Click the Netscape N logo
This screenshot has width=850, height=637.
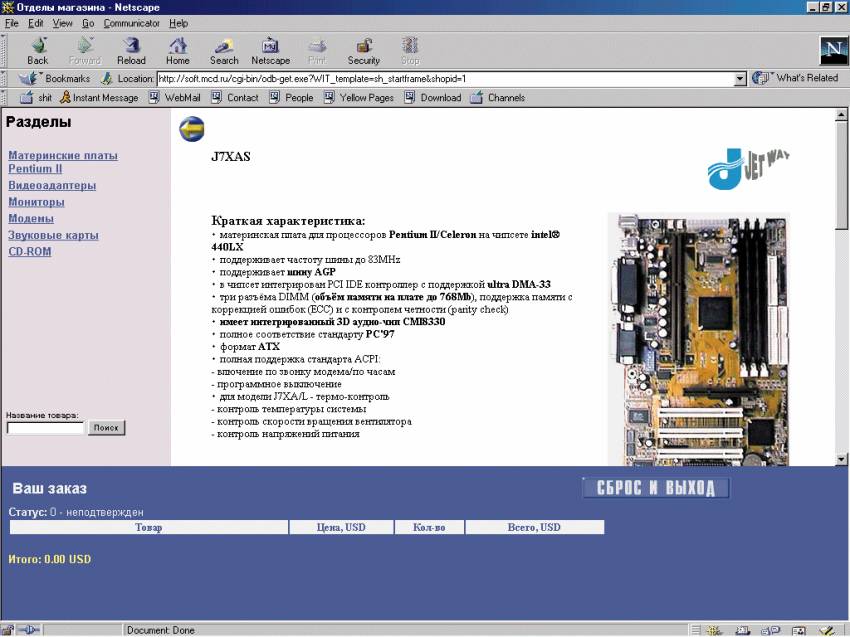click(833, 50)
